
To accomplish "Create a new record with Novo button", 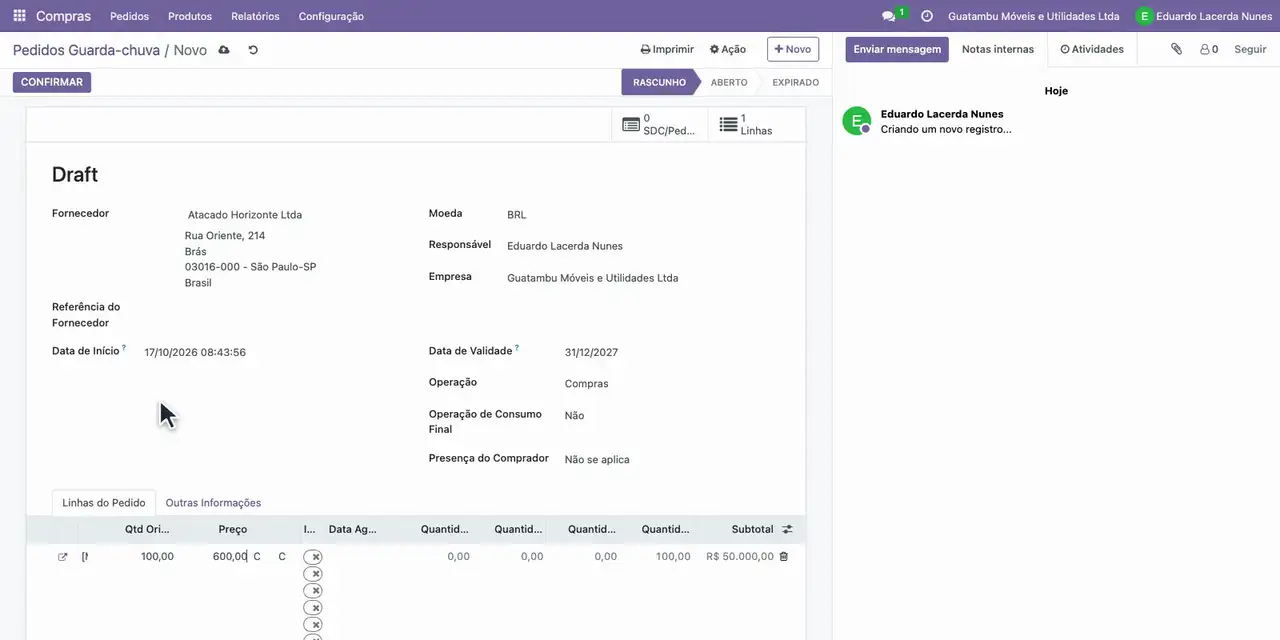I will (x=793, y=49).
